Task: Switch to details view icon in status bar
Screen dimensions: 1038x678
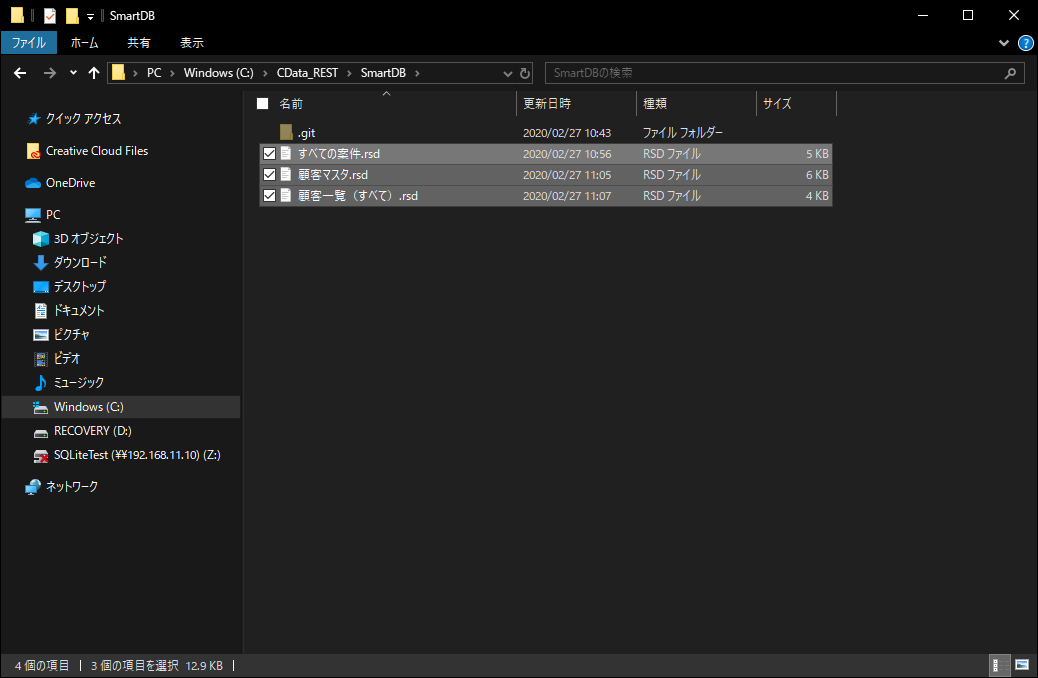Action: pos(998,665)
